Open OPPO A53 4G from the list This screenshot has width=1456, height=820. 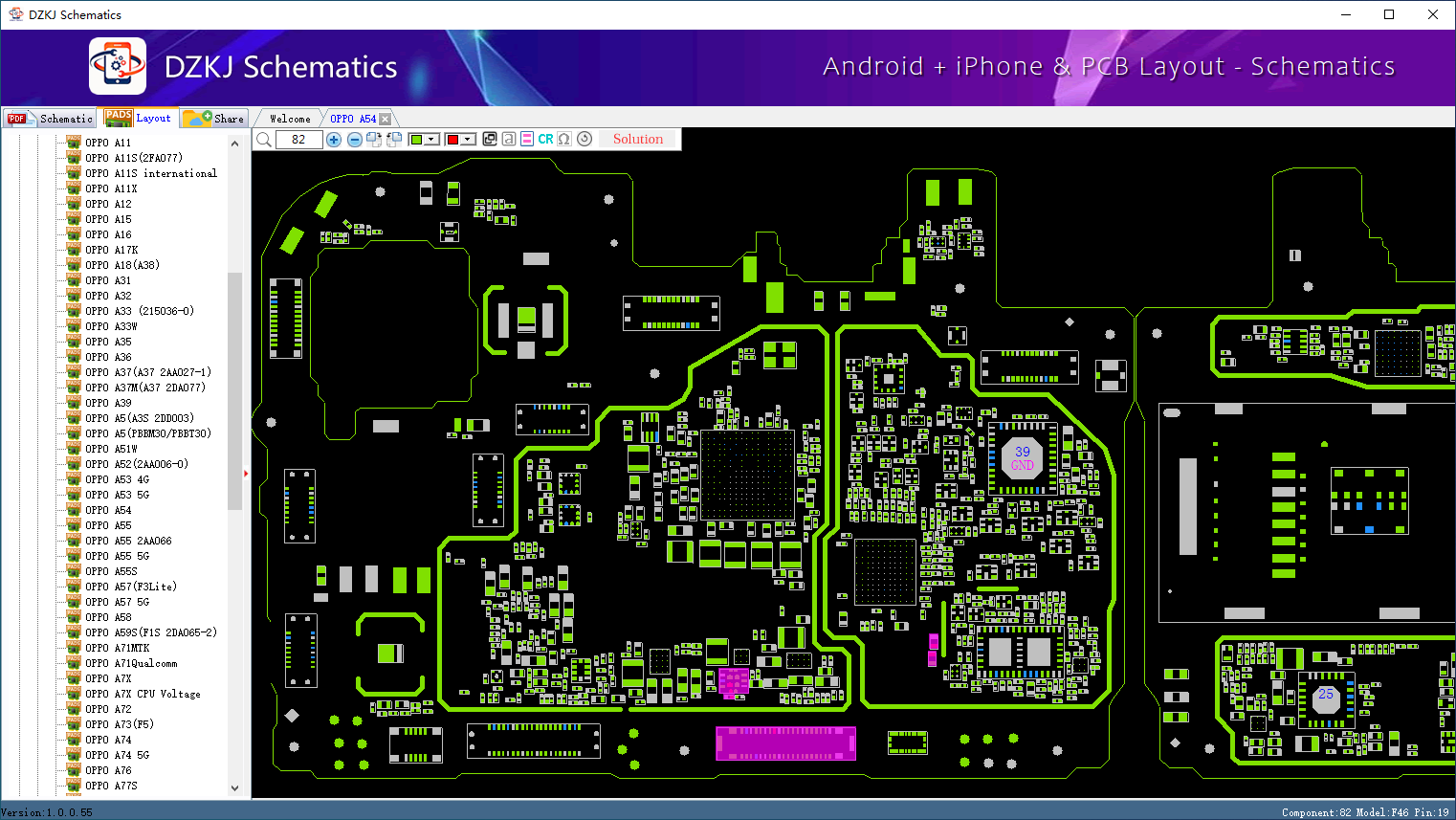click(118, 479)
